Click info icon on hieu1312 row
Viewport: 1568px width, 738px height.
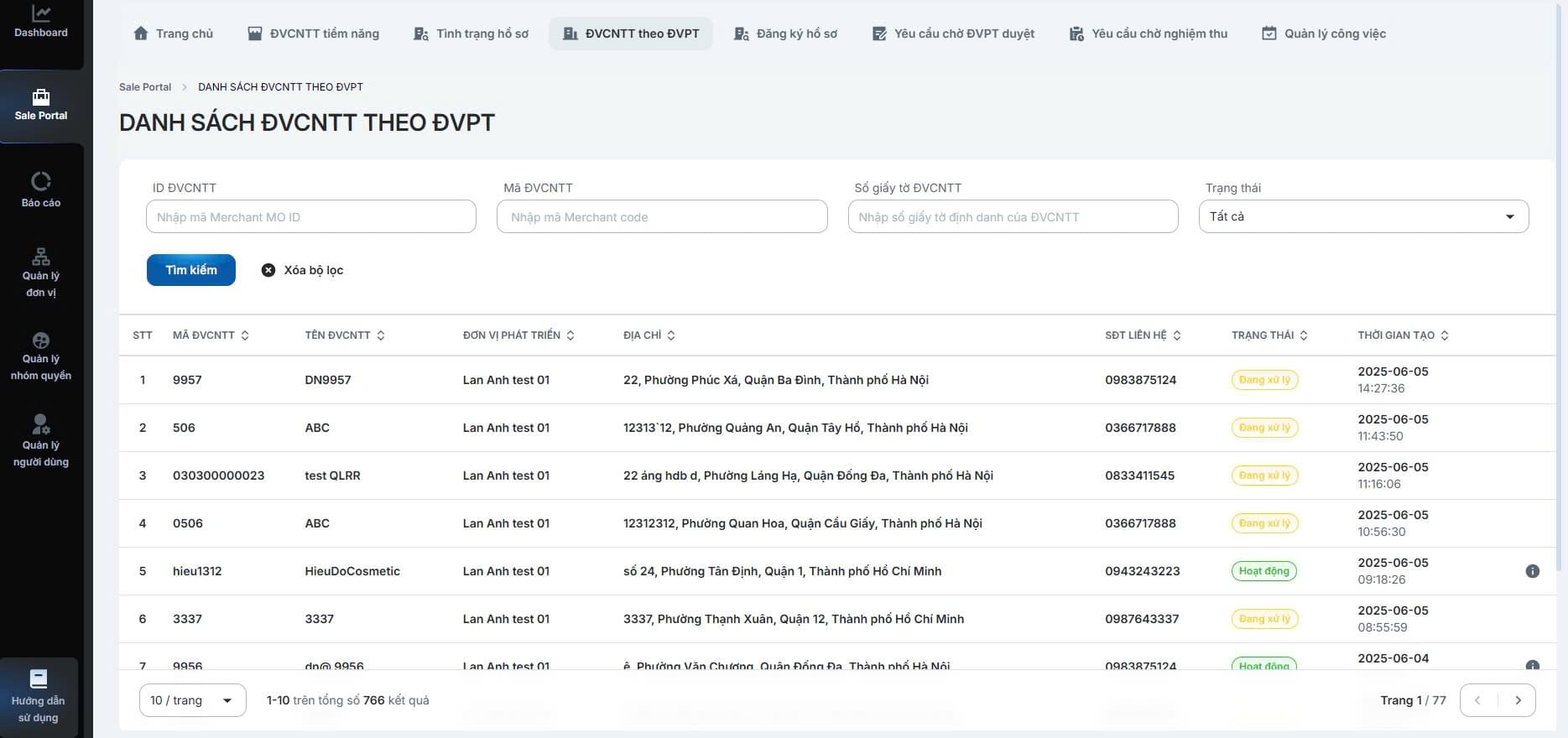point(1532,571)
